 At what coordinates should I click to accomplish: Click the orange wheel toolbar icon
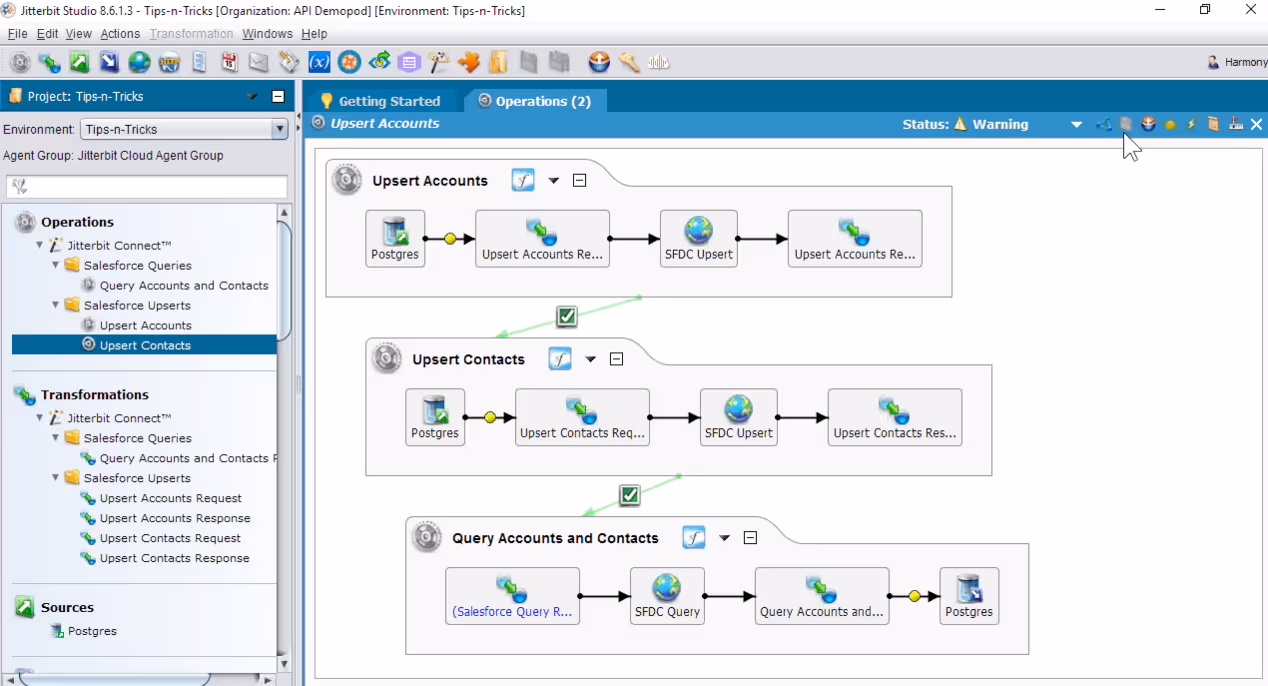coord(349,62)
